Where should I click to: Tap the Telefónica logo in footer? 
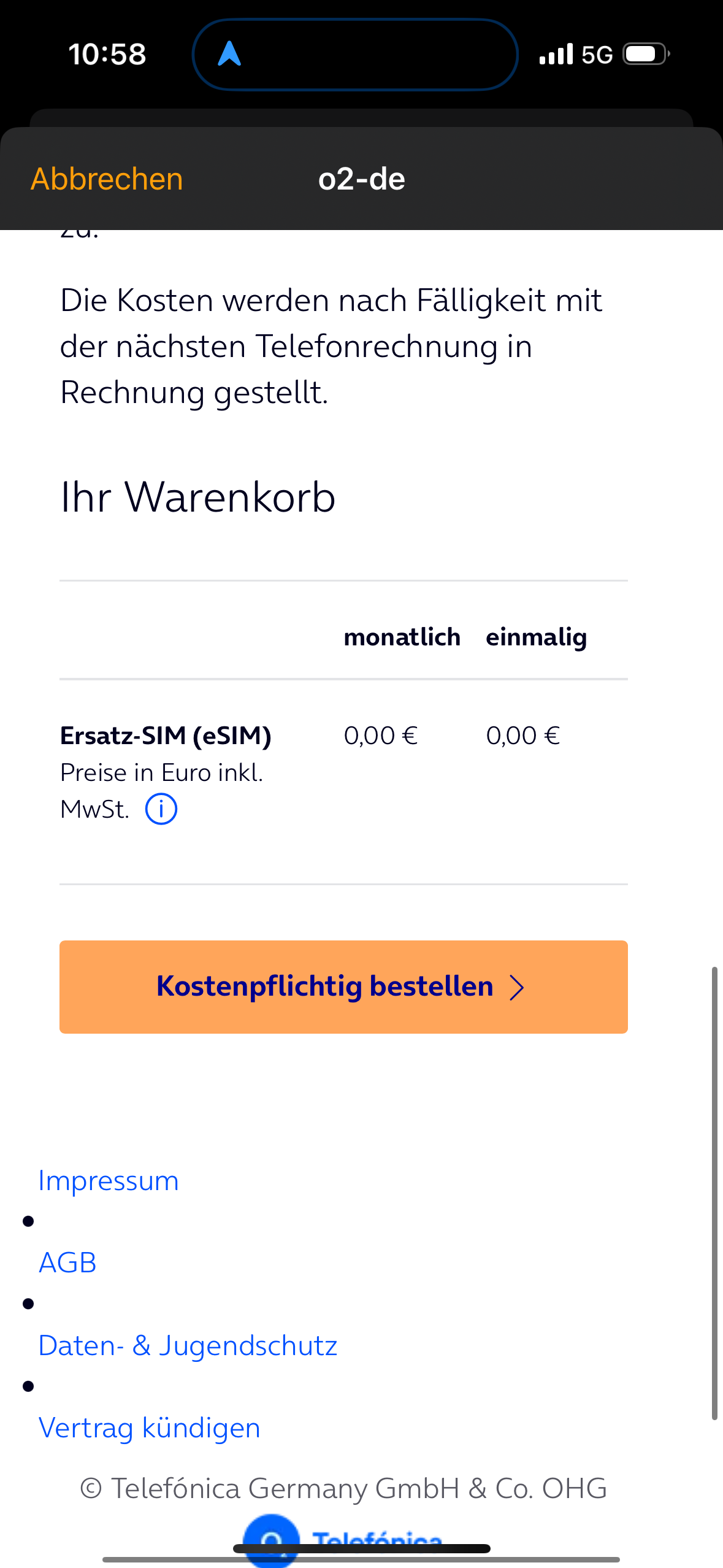point(343,1540)
